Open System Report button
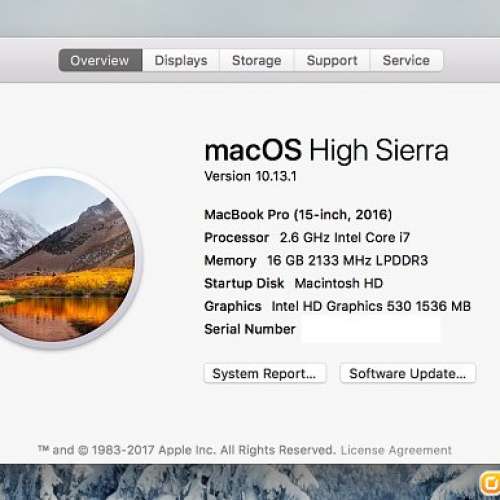The width and height of the screenshot is (500, 500). (265, 373)
